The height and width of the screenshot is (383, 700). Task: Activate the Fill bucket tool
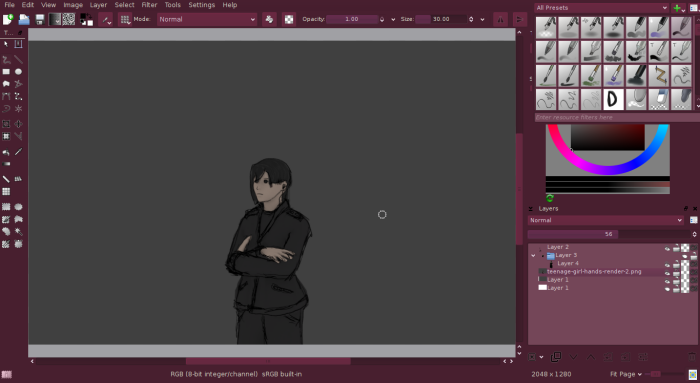6,152
